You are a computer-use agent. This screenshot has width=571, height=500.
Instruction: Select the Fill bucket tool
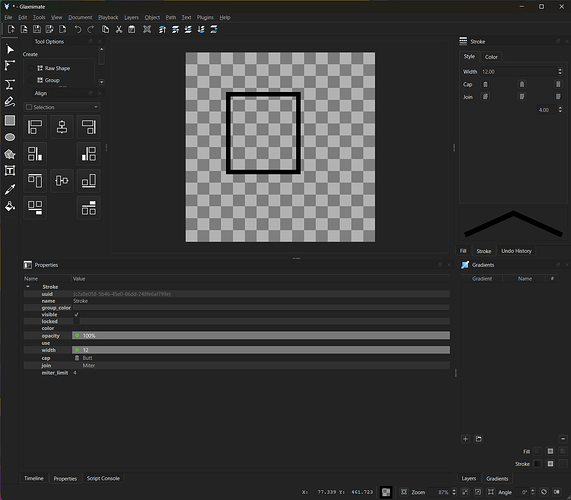10,206
